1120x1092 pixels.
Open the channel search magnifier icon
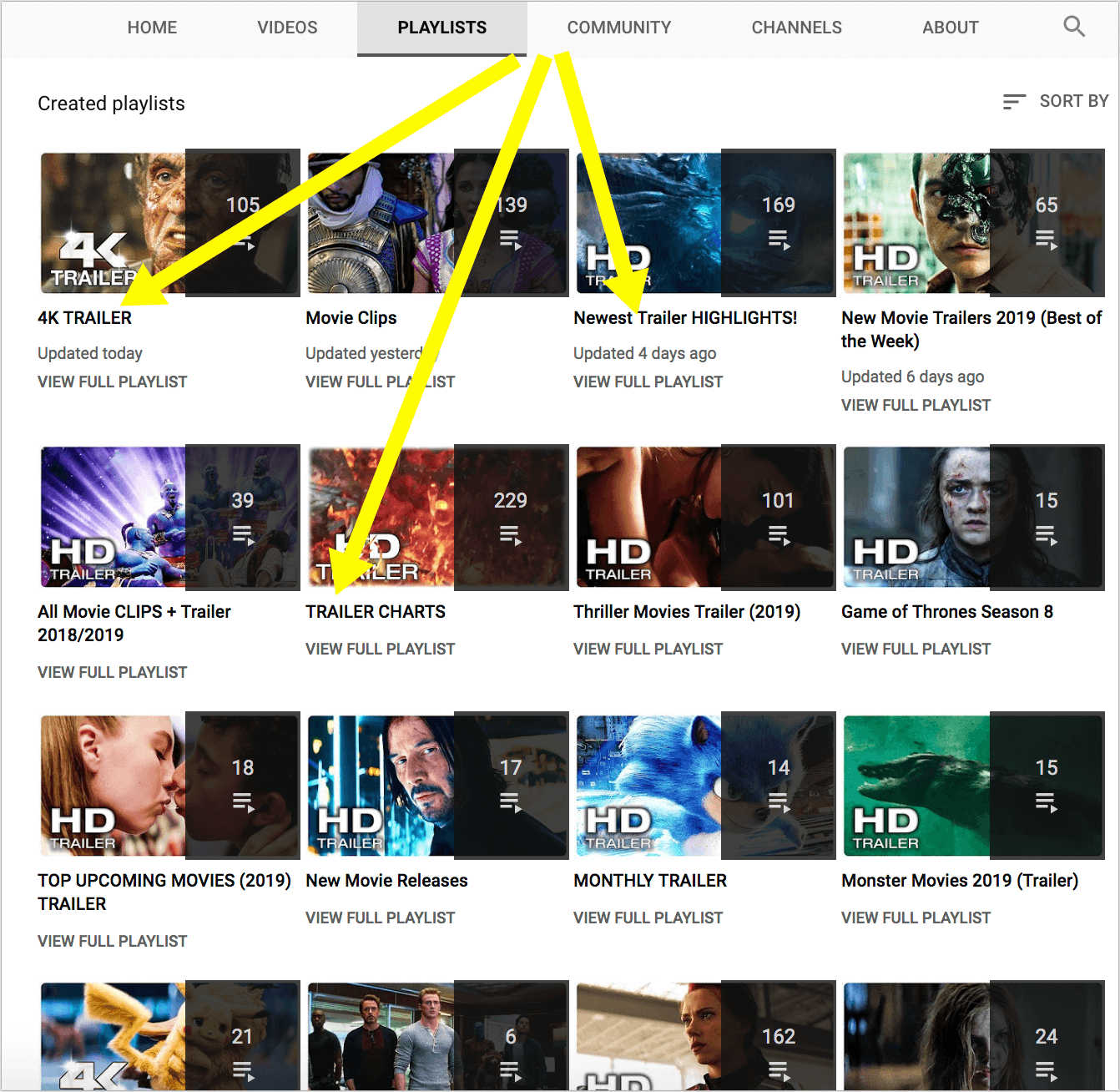tap(1074, 27)
